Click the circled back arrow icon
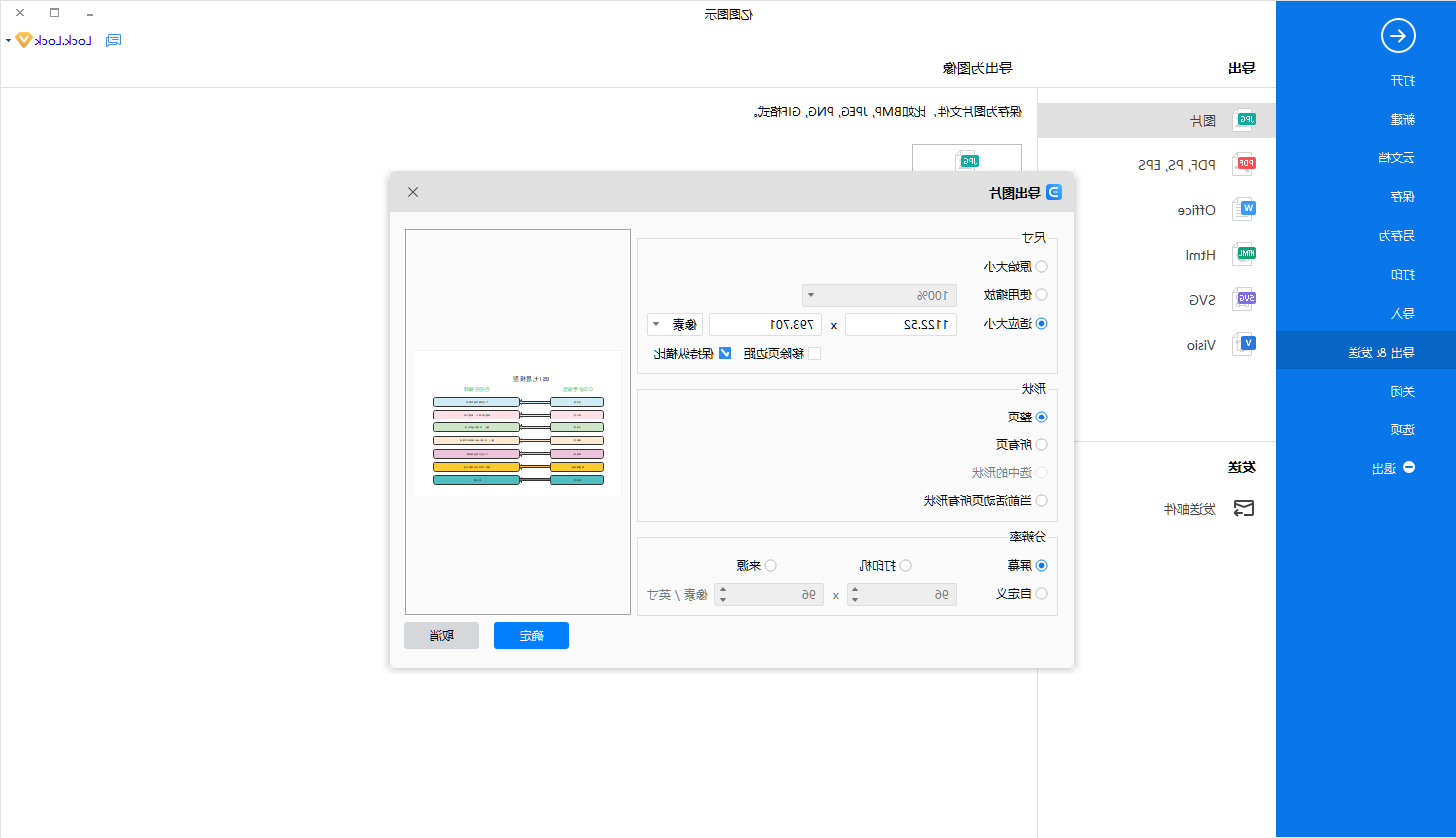This screenshot has height=838, width=1456. pyautogui.click(x=1398, y=36)
